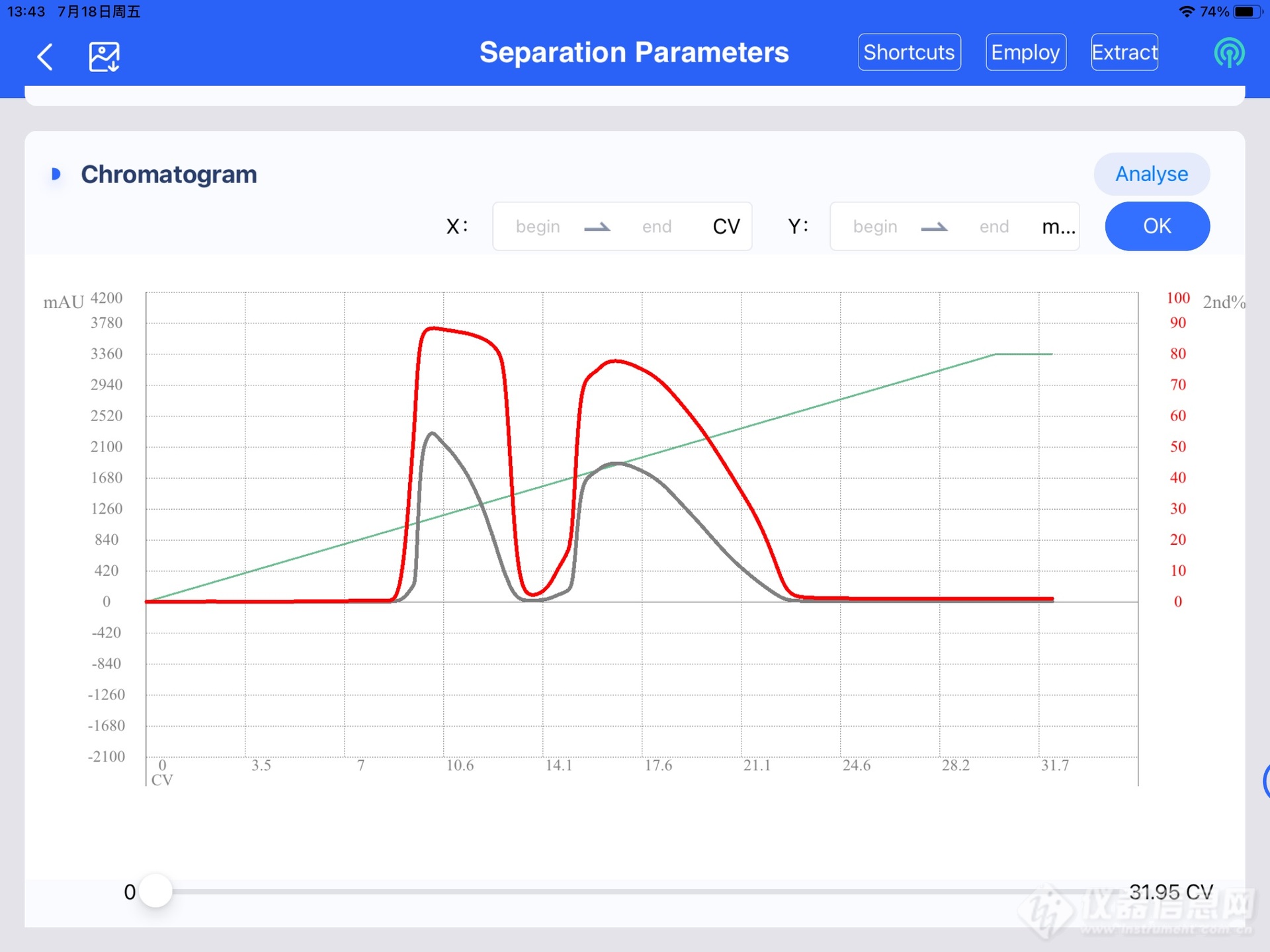This screenshot has width=1270, height=952.
Task: Enter Y axis begin value
Action: [x=874, y=227]
